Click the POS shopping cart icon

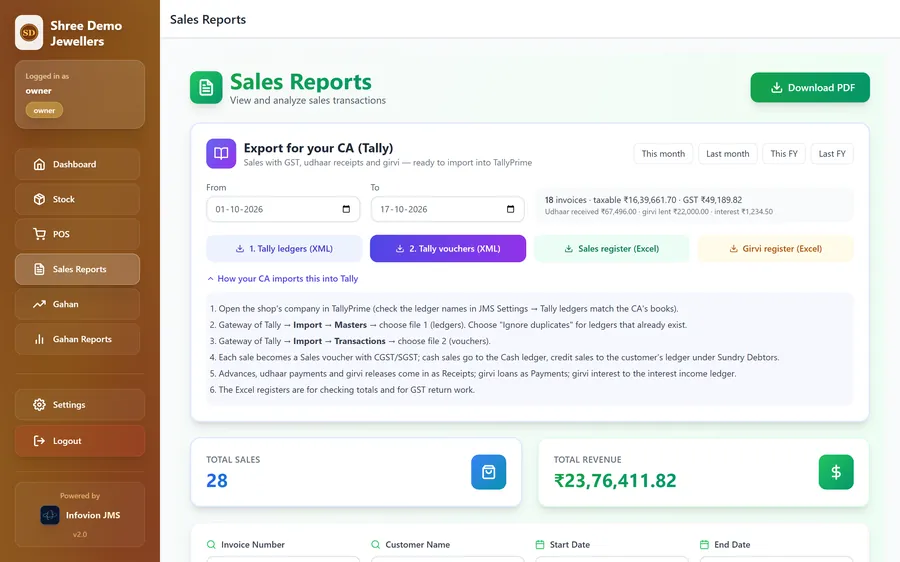39,234
